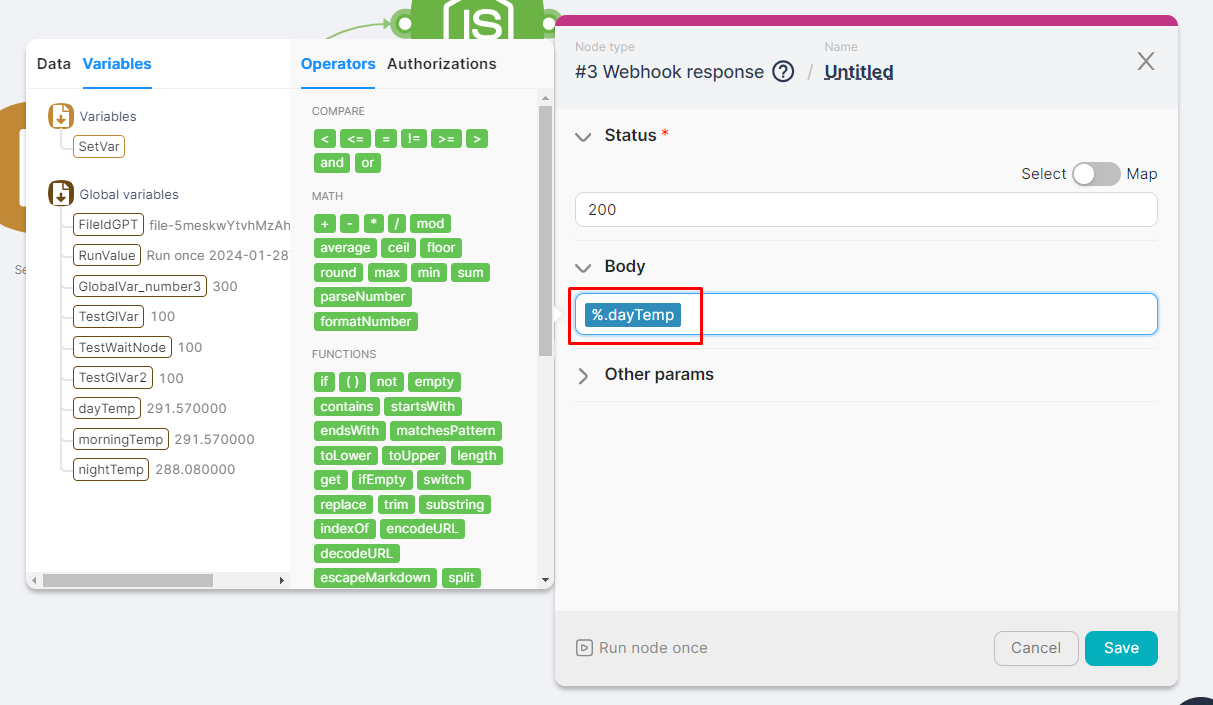Image resolution: width=1213 pixels, height=705 pixels.
Task: Close the Webhook response panel
Action: coord(1146,62)
